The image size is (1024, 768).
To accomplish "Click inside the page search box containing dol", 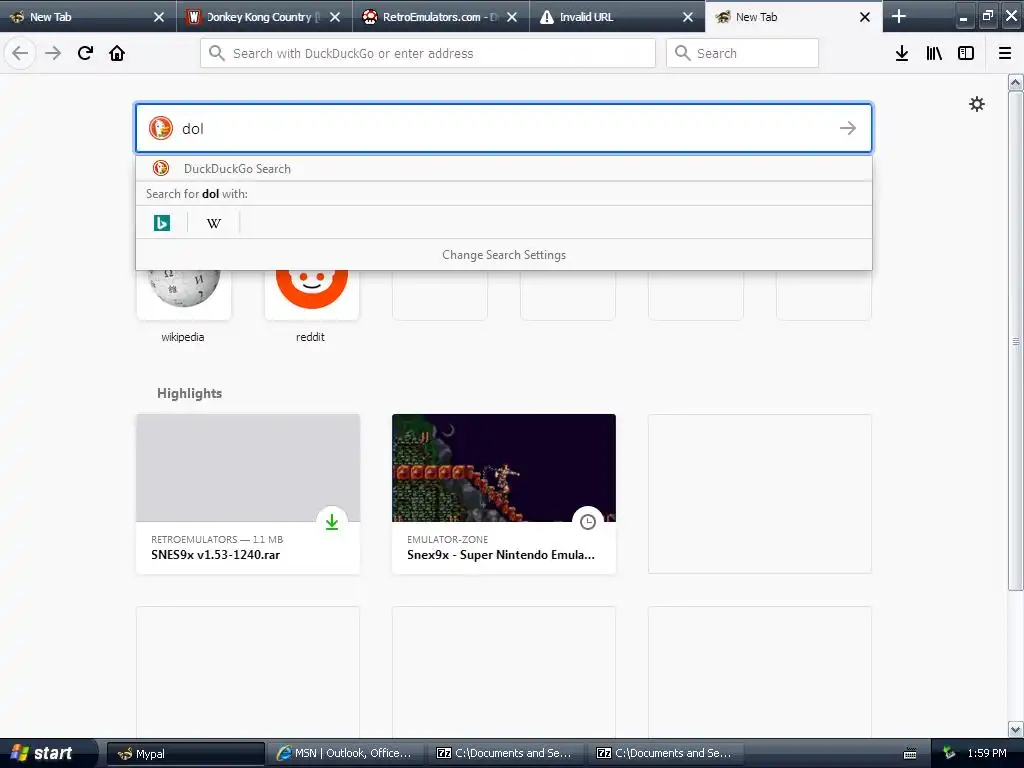I will point(504,128).
